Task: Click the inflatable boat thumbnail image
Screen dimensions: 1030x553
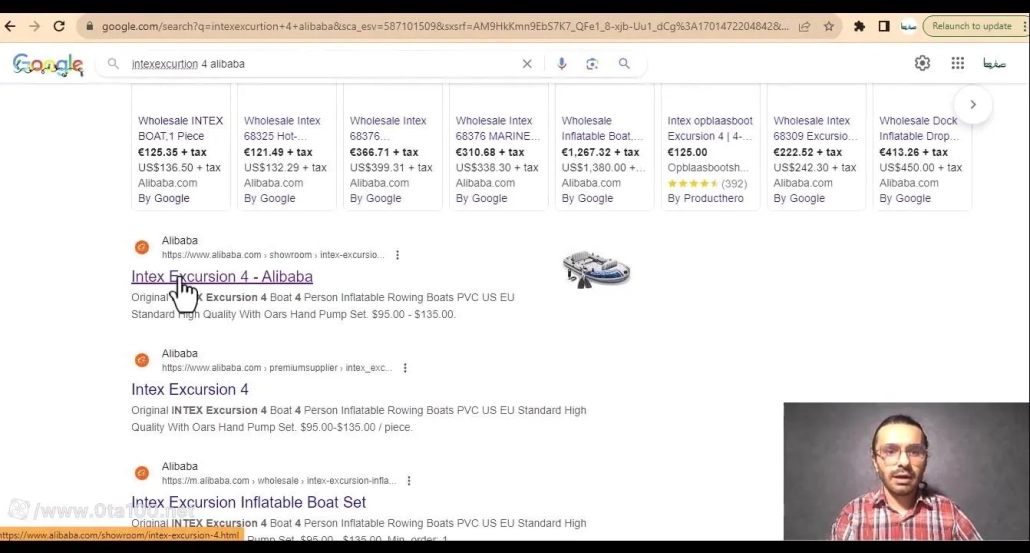Action: click(596, 269)
